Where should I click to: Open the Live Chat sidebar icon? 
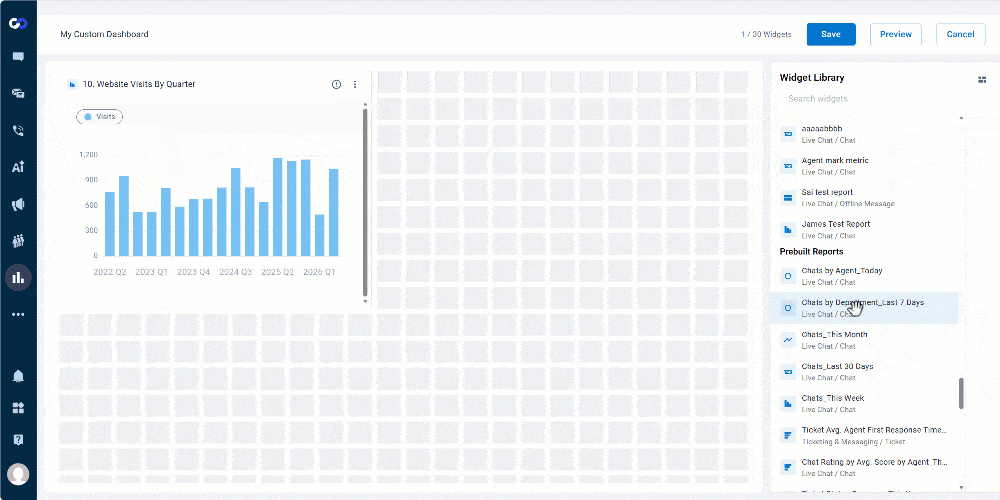(x=18, y=57)
